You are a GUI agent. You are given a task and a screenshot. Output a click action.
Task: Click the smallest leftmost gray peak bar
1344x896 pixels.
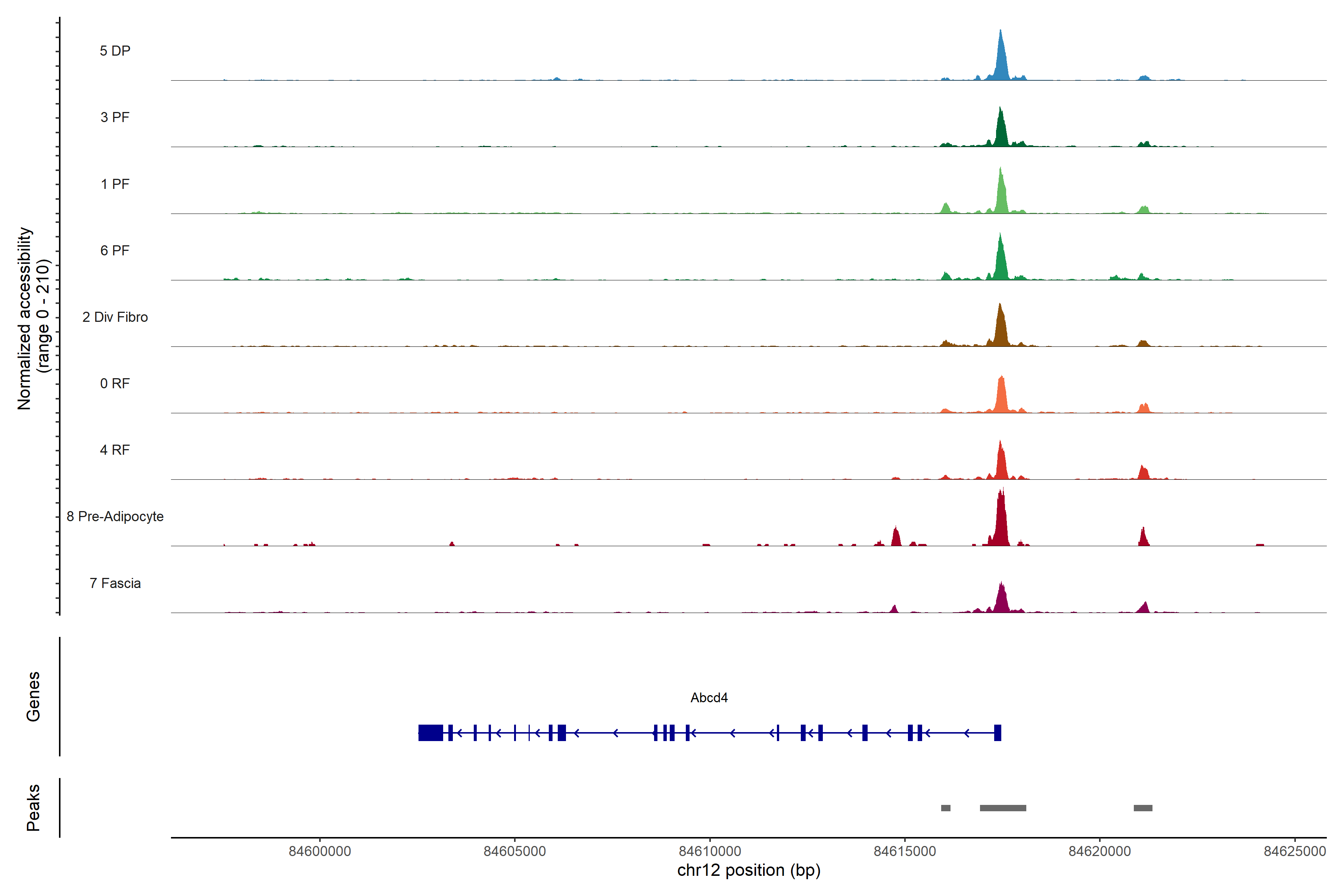tap(946, 808)
